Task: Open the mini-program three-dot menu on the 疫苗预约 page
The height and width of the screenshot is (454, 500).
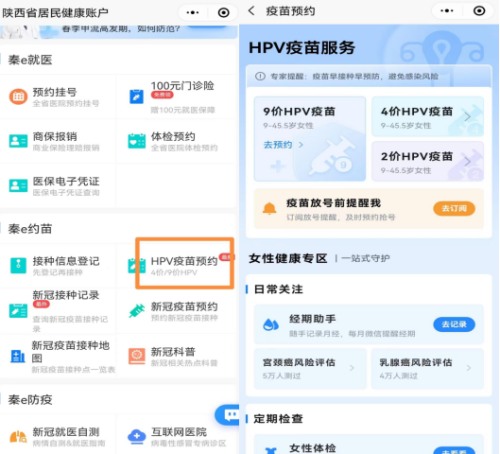Action: click(x=447, y=11)
